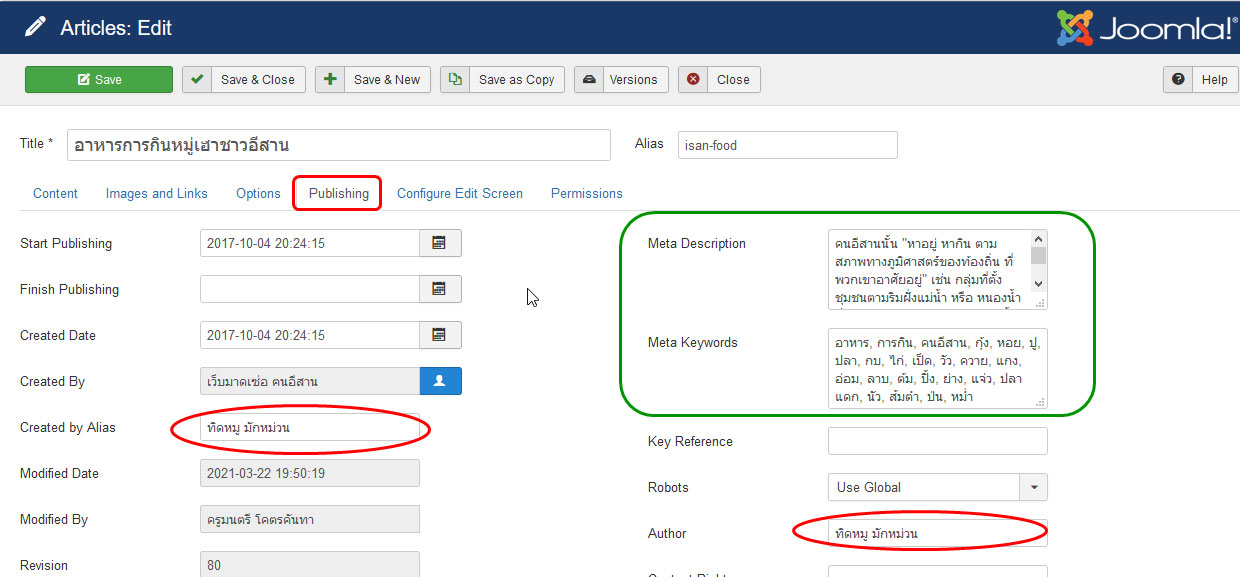Open the Created Date calendar picker
This screenshot has width=1240, height=577.
[440, 334]
